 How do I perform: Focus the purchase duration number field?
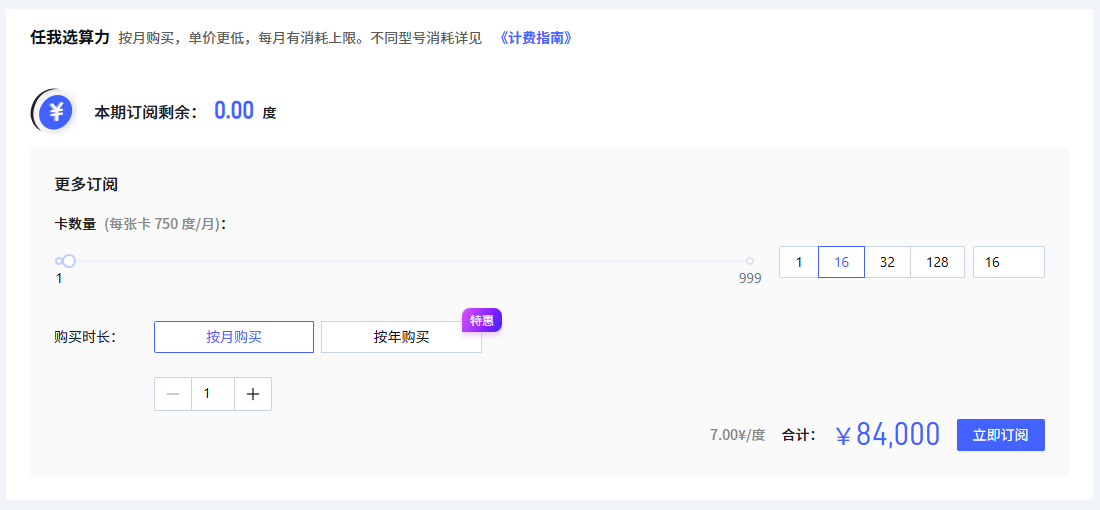(x=212, y=394)
